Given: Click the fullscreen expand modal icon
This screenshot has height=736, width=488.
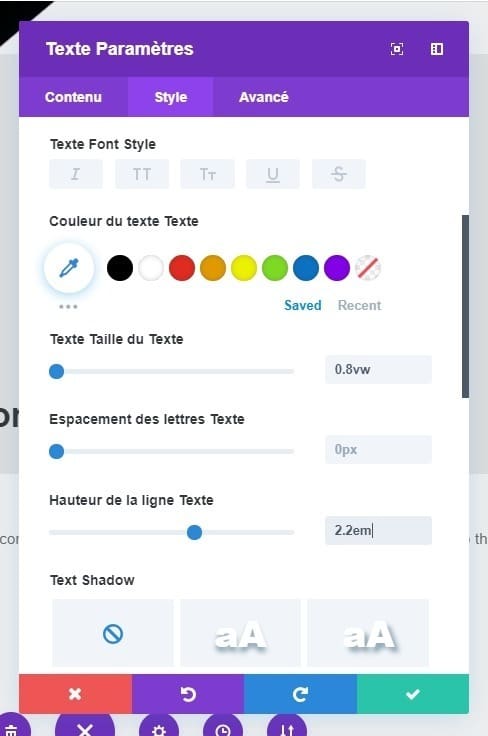Looking at the screenshot, I should click(397, 49).
